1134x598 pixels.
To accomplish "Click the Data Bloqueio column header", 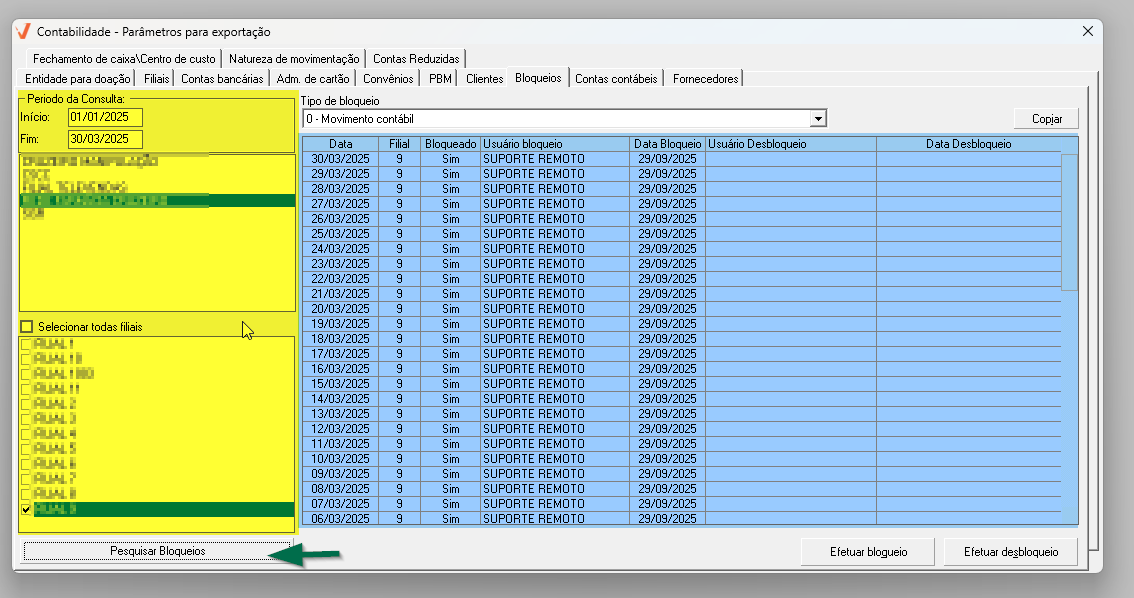I will (x=667, y=144).
